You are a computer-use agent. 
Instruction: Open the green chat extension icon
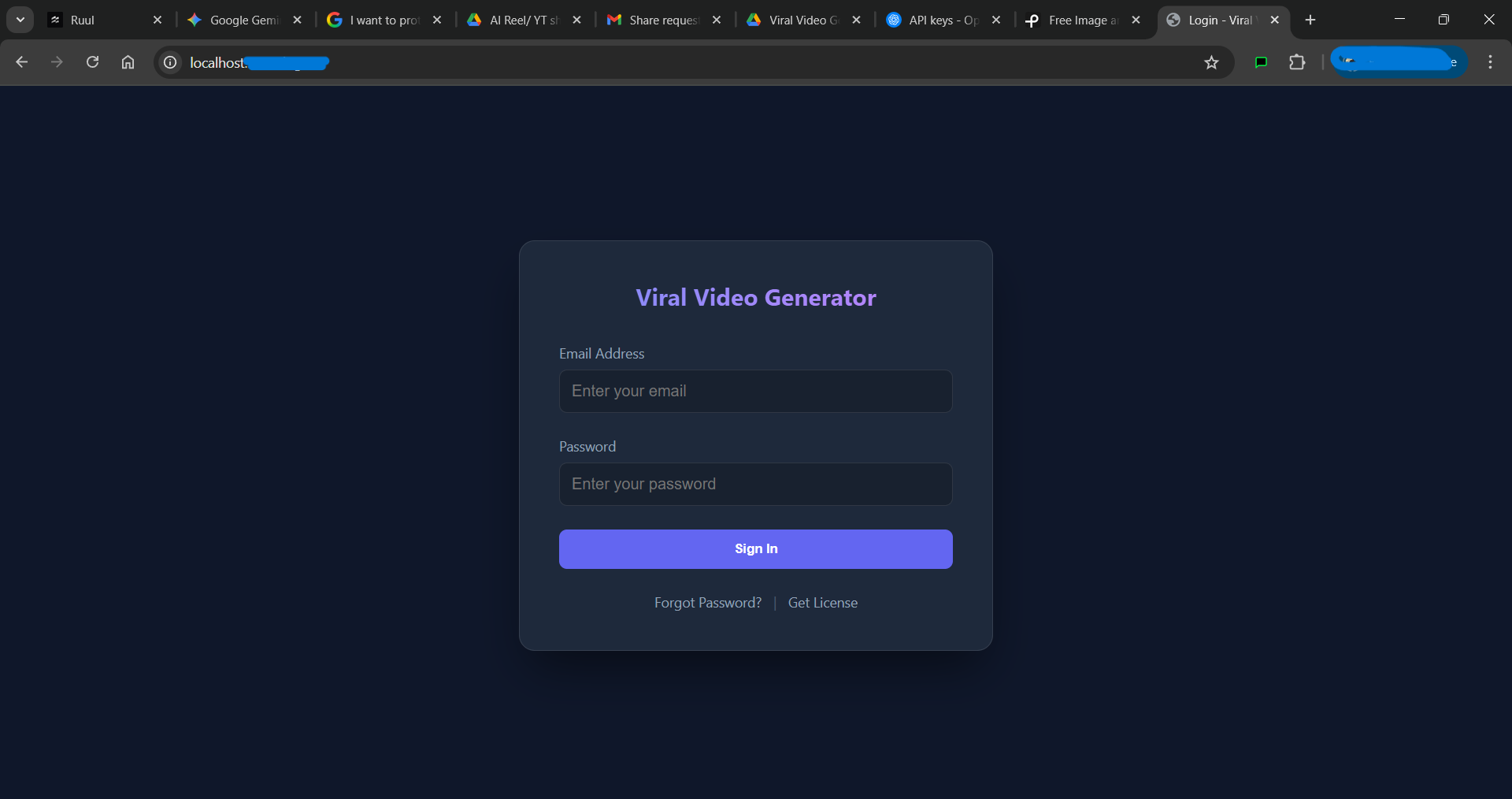pyautogui.click(x=1260, y=62)
